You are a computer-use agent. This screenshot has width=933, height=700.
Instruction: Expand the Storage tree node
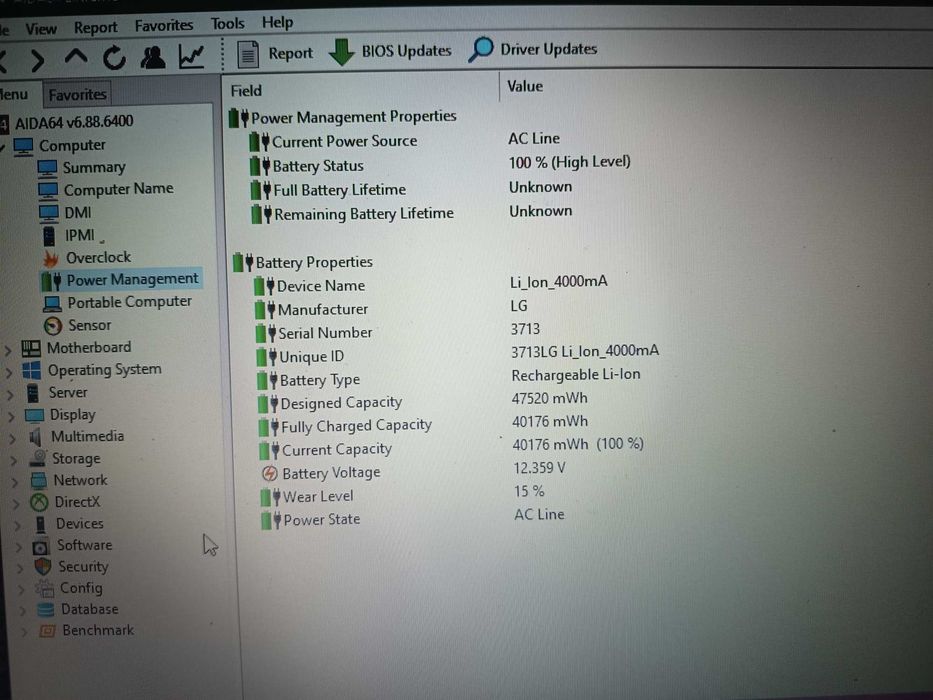point(14,460)
